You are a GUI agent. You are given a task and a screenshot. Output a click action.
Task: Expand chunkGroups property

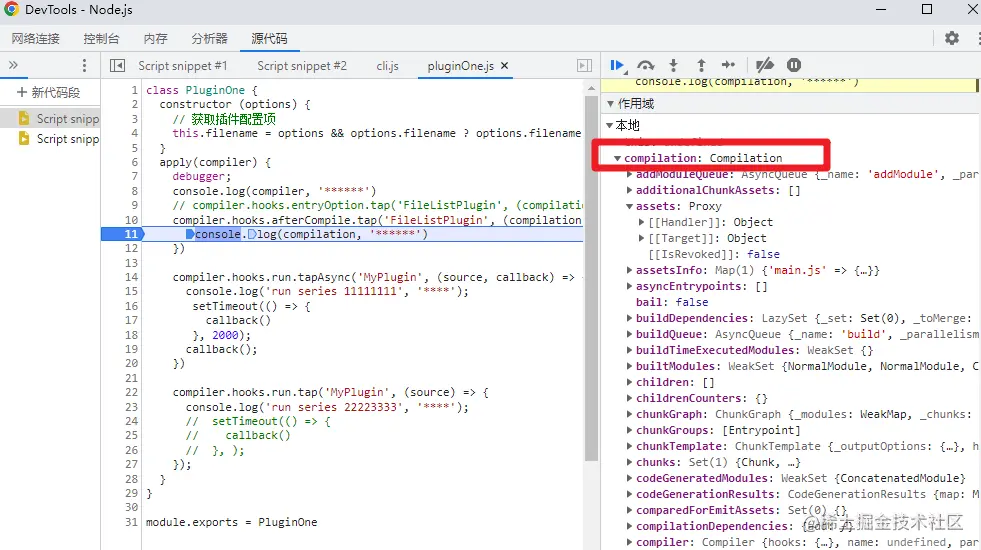(629, 430)
